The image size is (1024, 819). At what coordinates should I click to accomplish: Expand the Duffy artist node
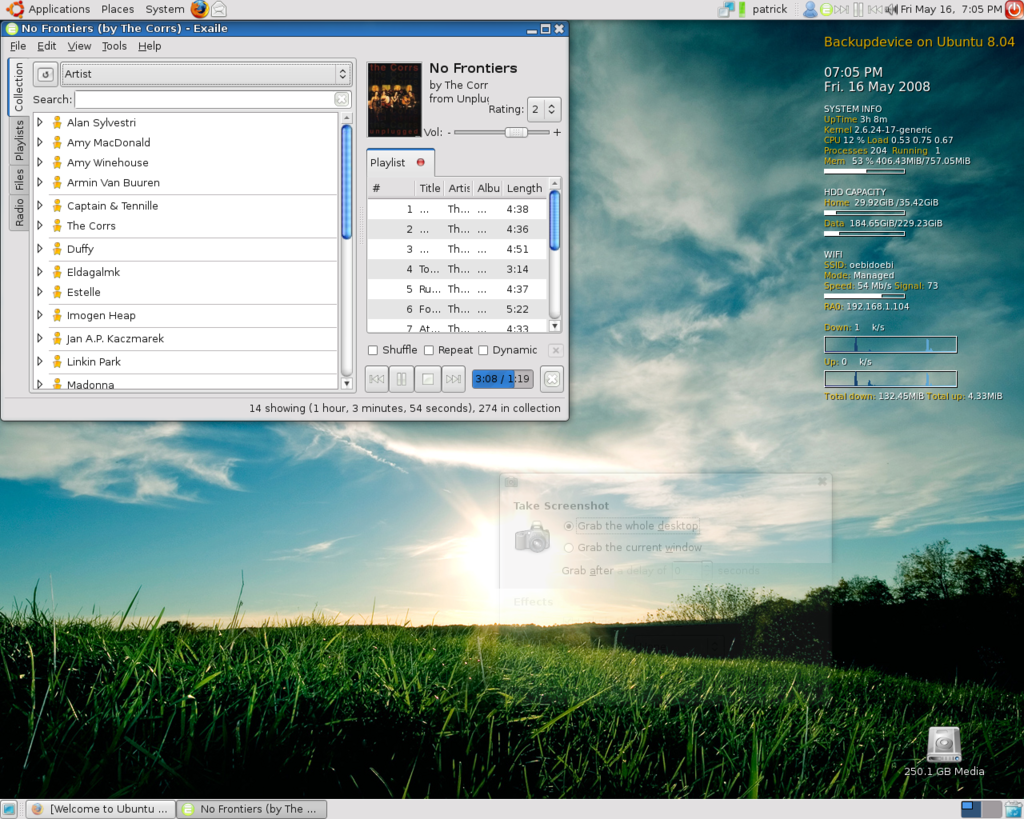pos(40,249)
